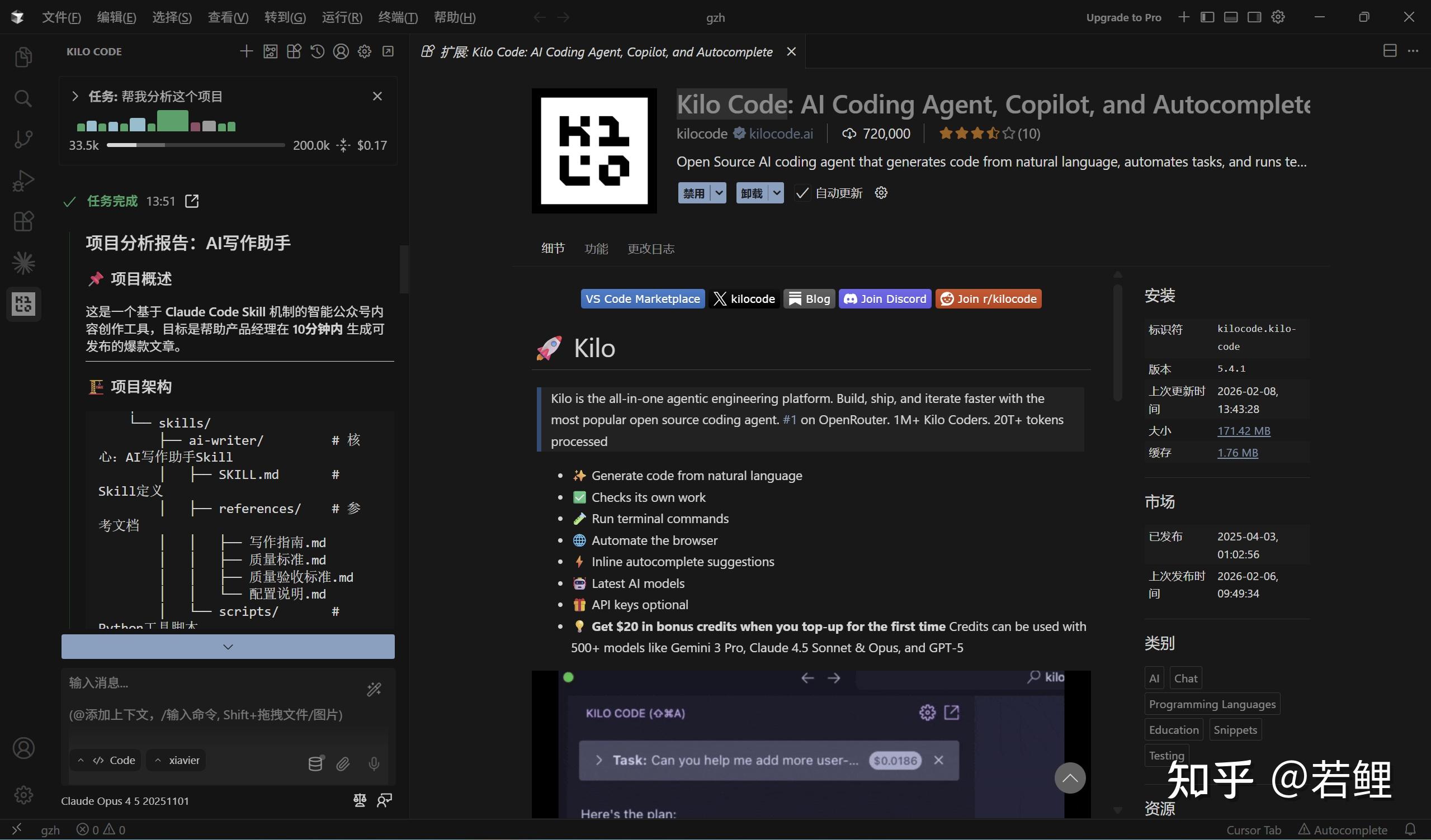Open the 卸载 dropdown arrow
Screen dimensions: 1431x840
point(777,193)
